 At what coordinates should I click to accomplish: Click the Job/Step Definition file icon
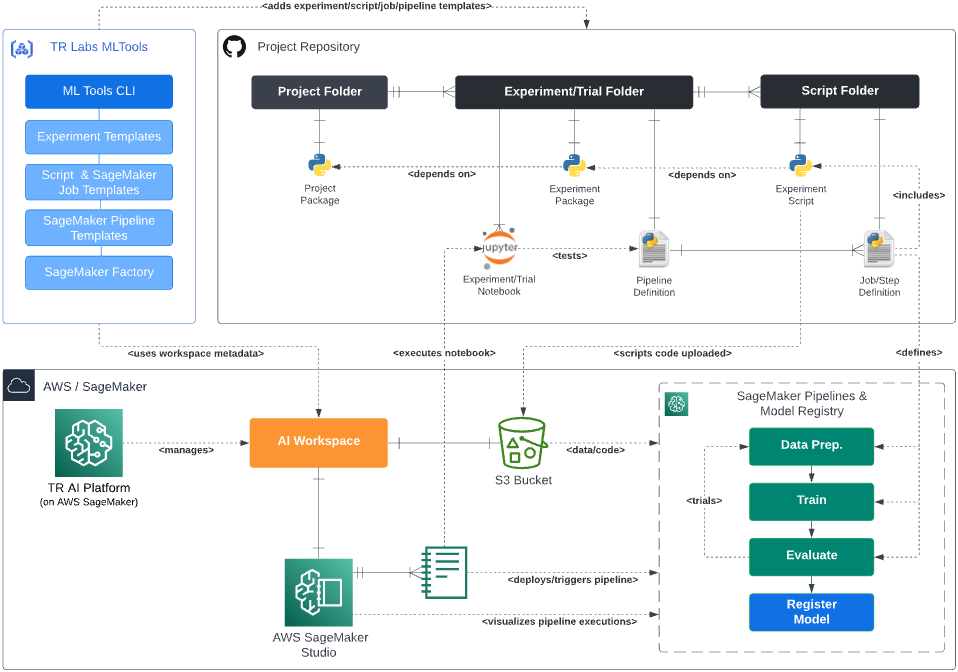[x=879, y=249]
